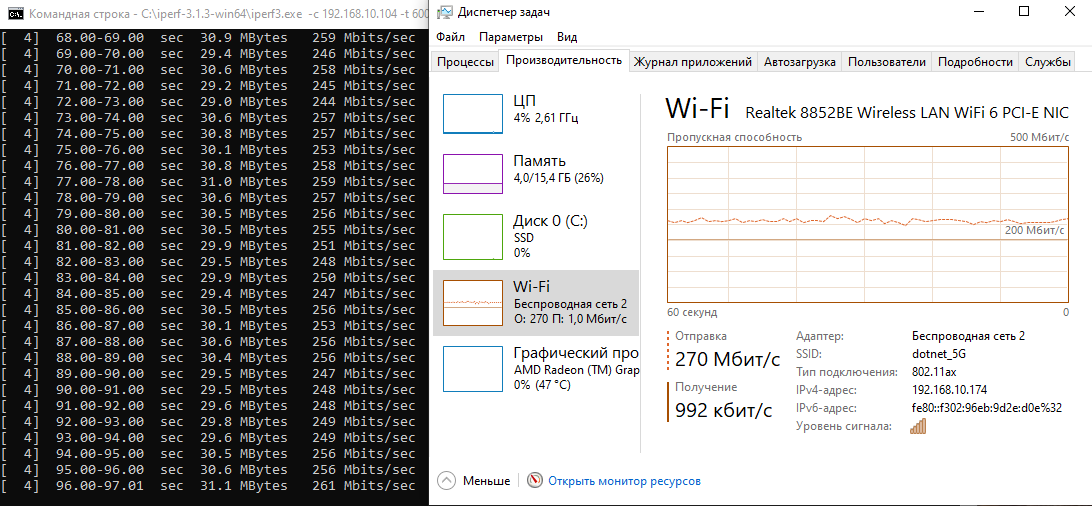Screen dimensions: 1092x506
Task: Collapse view with the Меньше arrow icon
Action: pyautogui.click(x=447, y=481)
